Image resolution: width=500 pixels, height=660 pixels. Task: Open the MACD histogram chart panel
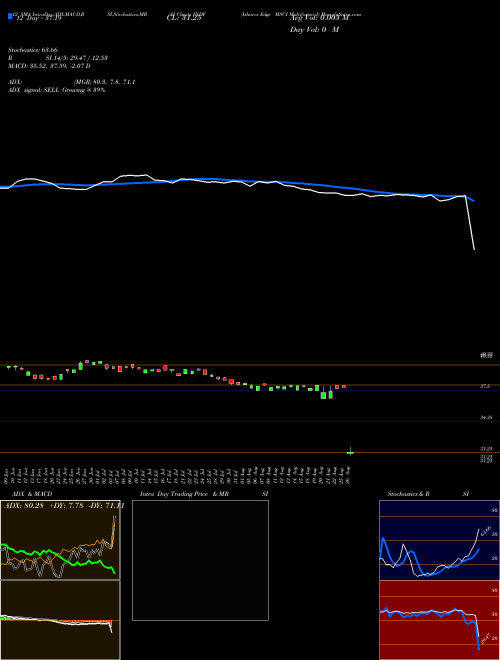coord(60,620)
